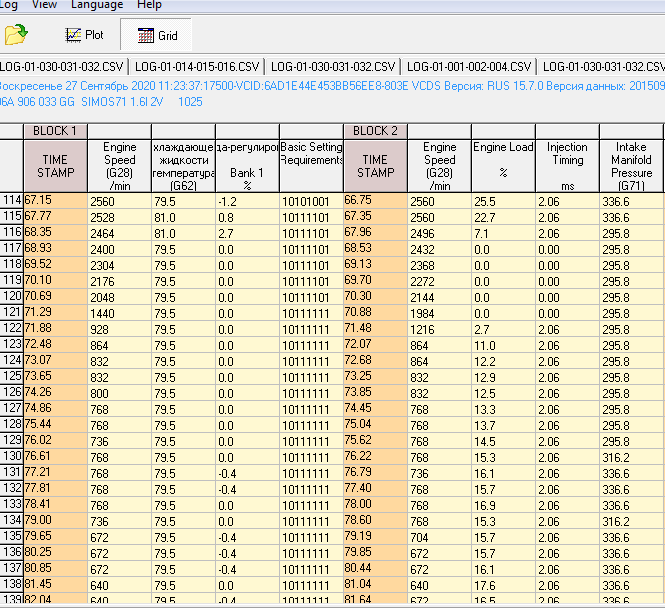Select row header 114
The width and height of the screenshot is (665, 608).
tap(12, 200)
